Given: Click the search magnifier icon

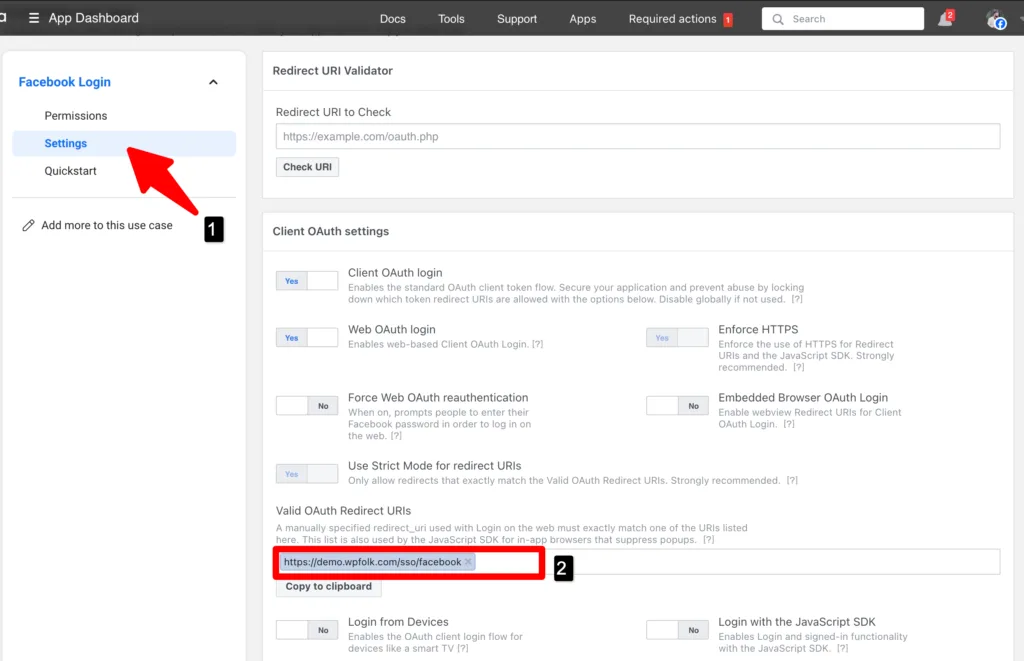Looking at the screenshot, I should click(777, 19).
